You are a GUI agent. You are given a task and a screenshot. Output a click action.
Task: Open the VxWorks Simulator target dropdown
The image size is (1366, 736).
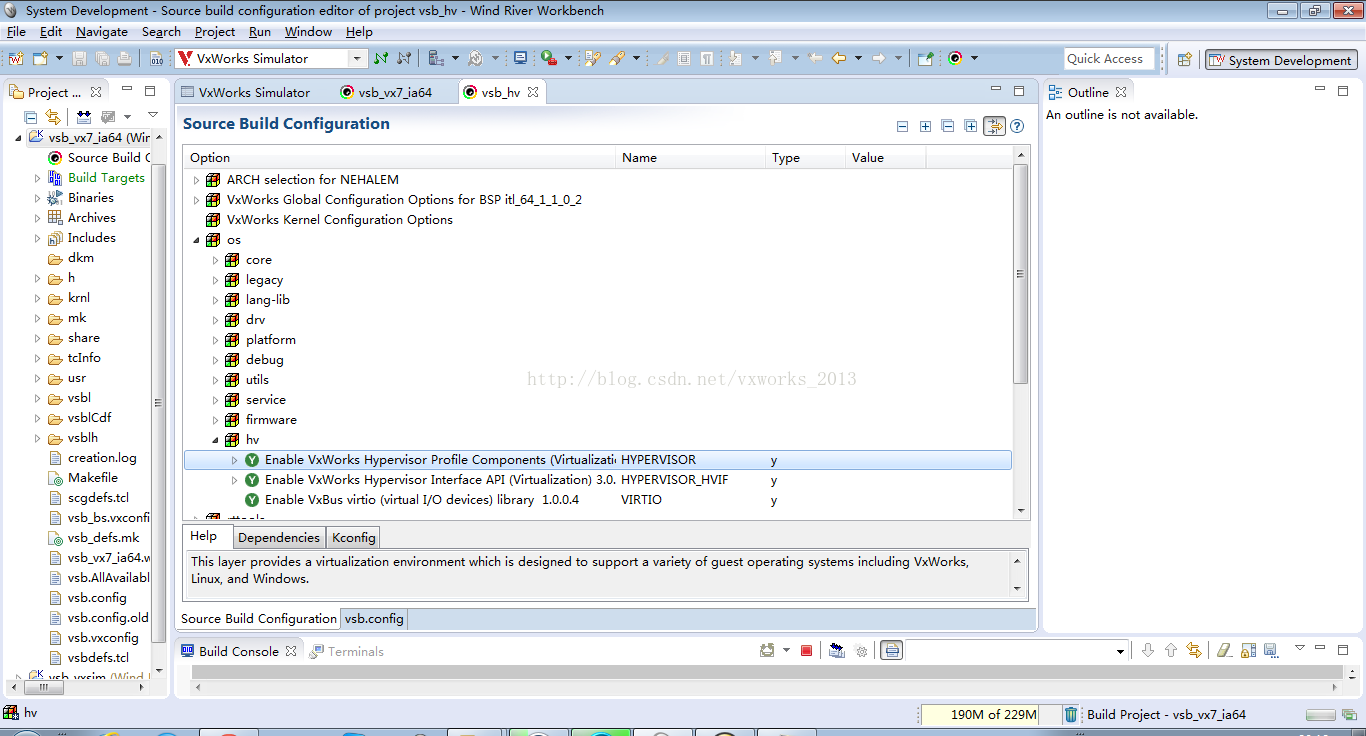[x=356, y=59]
